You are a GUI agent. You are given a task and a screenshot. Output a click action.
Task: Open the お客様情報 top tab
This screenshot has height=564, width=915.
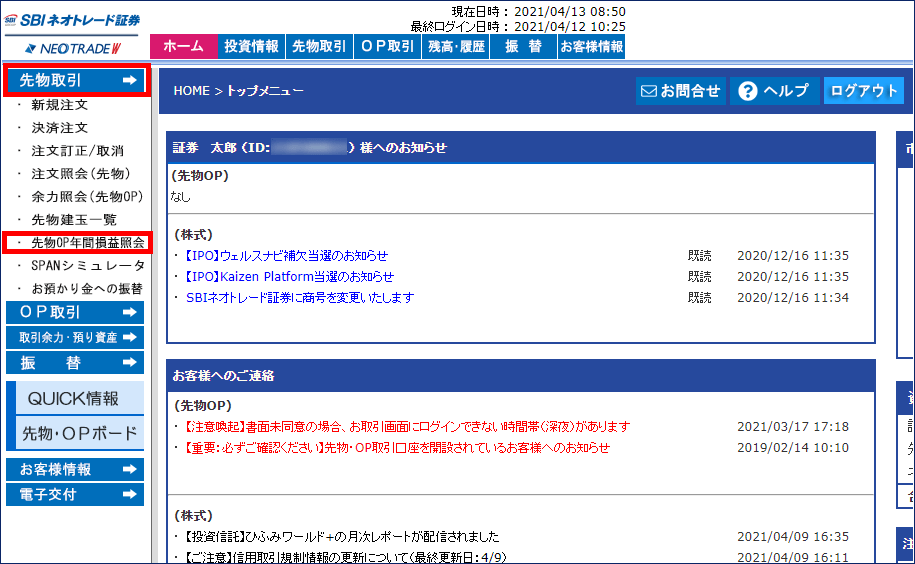[591, 47]
